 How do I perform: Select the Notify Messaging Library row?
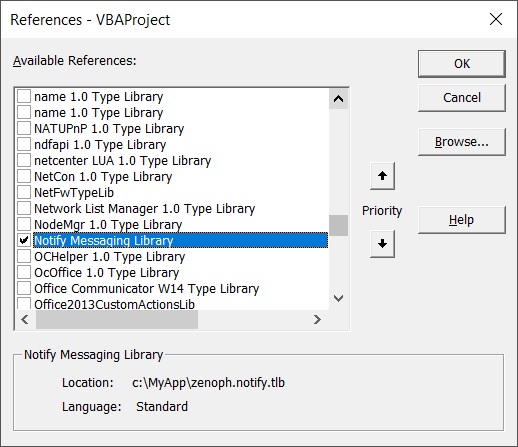coord(180,240)
